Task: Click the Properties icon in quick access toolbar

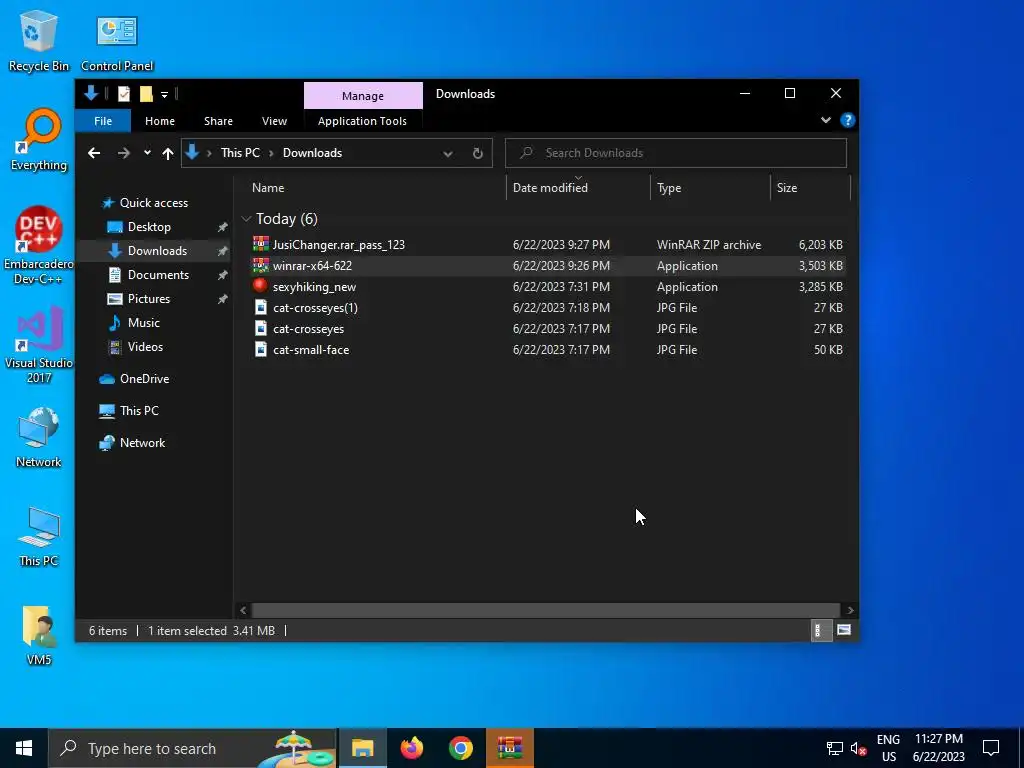Action: click(x=123, y=94)
